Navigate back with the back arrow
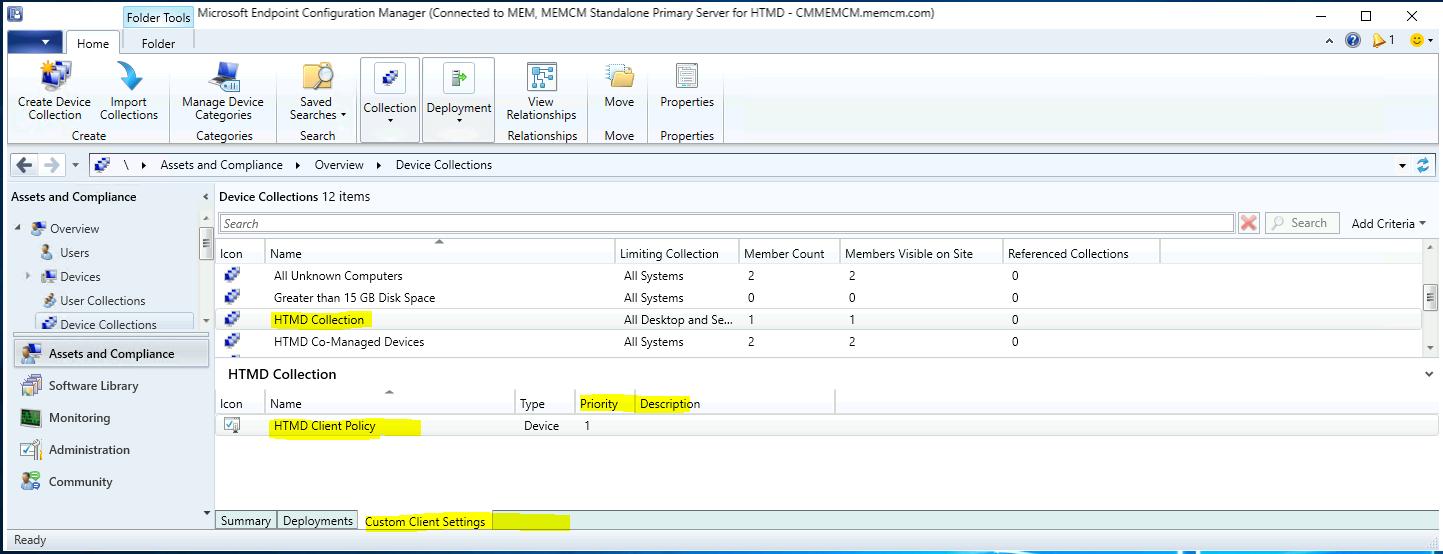The width and height of the screenshot is (1443, 554). coord(25,165)
